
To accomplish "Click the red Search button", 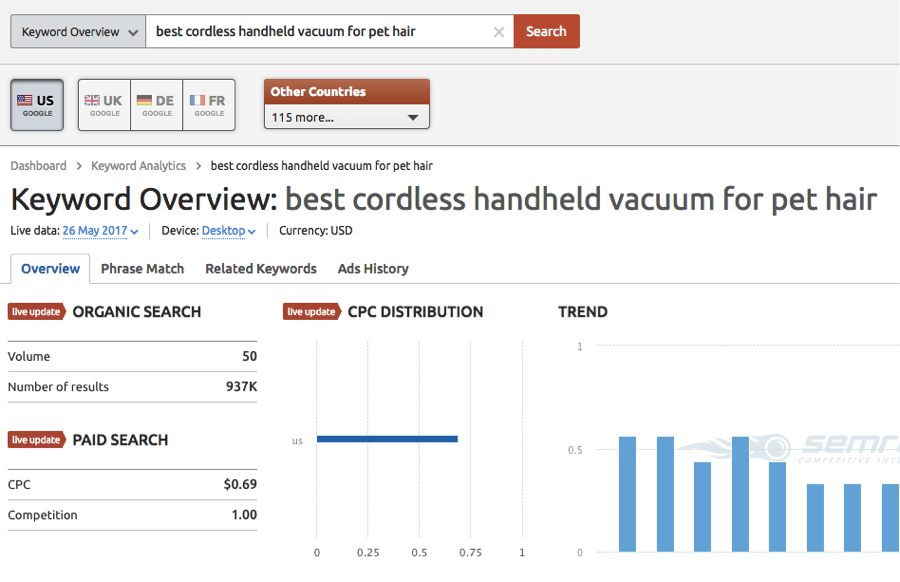I will 546,31.
